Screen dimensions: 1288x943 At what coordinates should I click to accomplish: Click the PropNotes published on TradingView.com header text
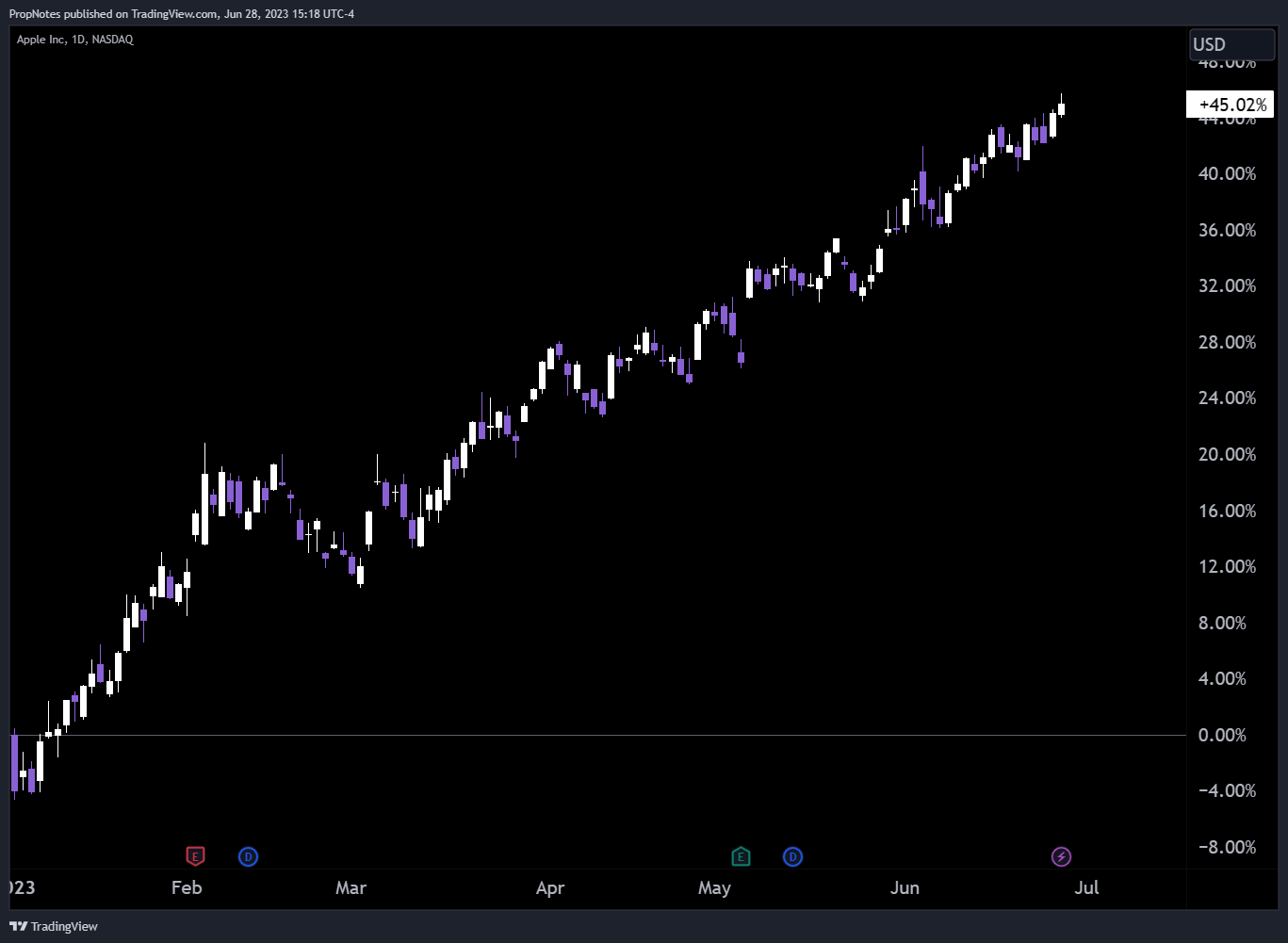click(x=182, y=13)
